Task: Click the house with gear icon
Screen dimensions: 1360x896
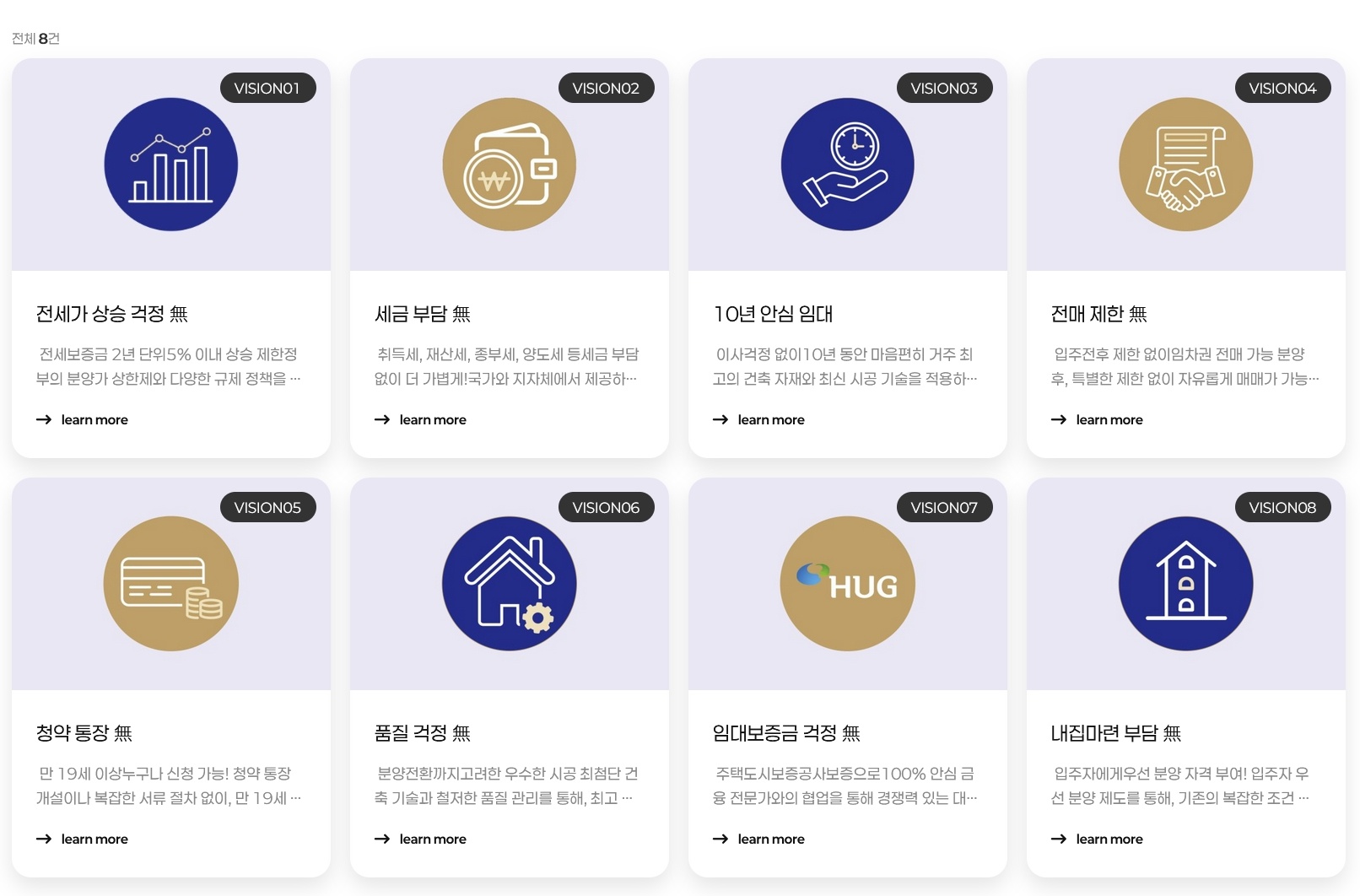Action: [510, 584]
